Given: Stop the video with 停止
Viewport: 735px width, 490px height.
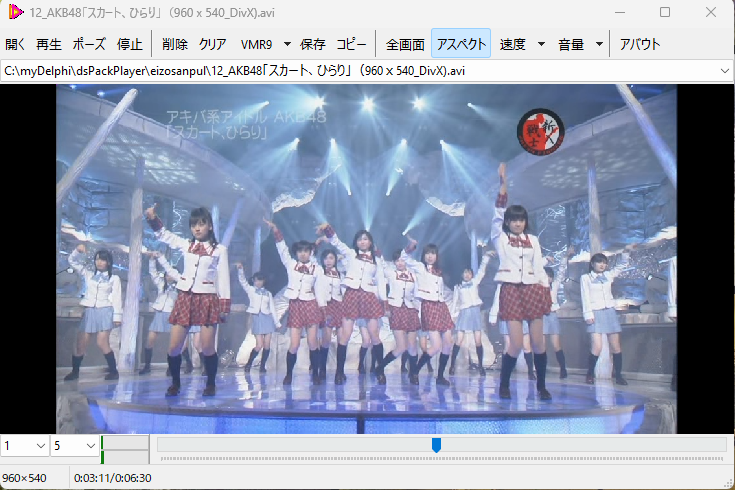Looking at the screenshot, I should click(x=129, y=44).
